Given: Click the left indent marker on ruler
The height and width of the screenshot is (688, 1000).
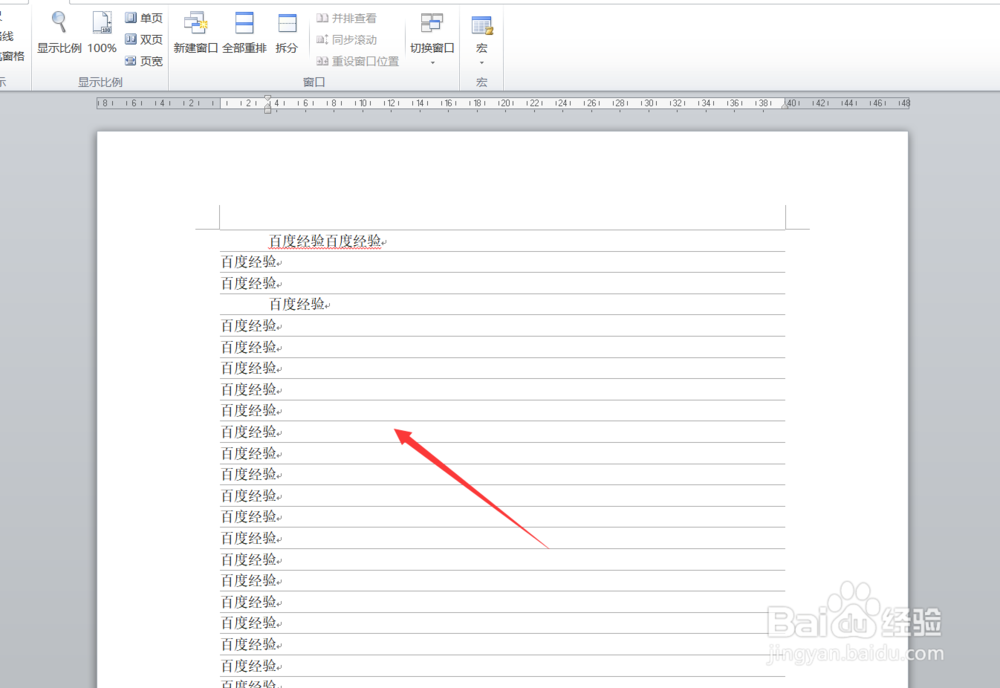Looking at the screenshot, I should point(268,110).
